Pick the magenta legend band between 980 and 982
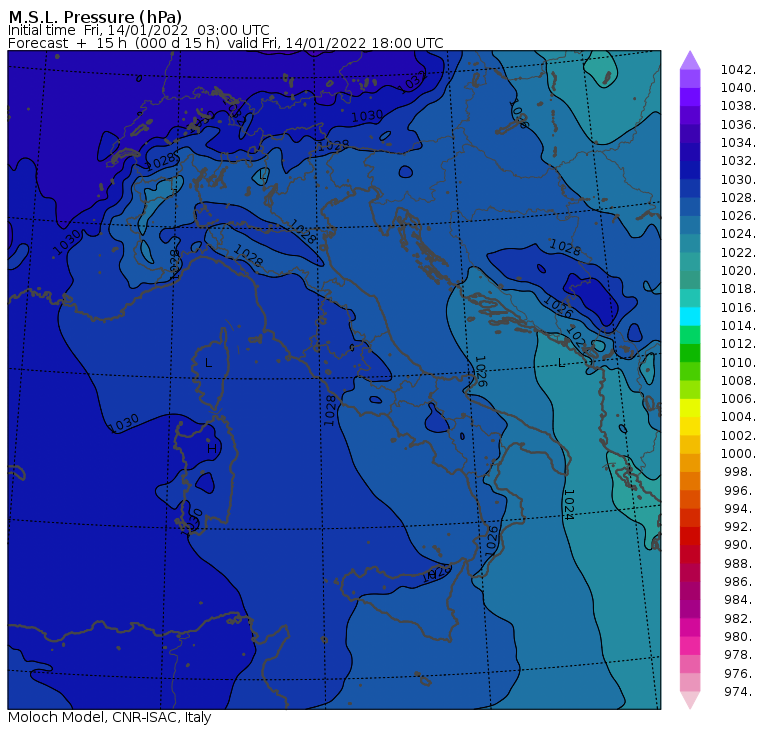 coord(690,627)
